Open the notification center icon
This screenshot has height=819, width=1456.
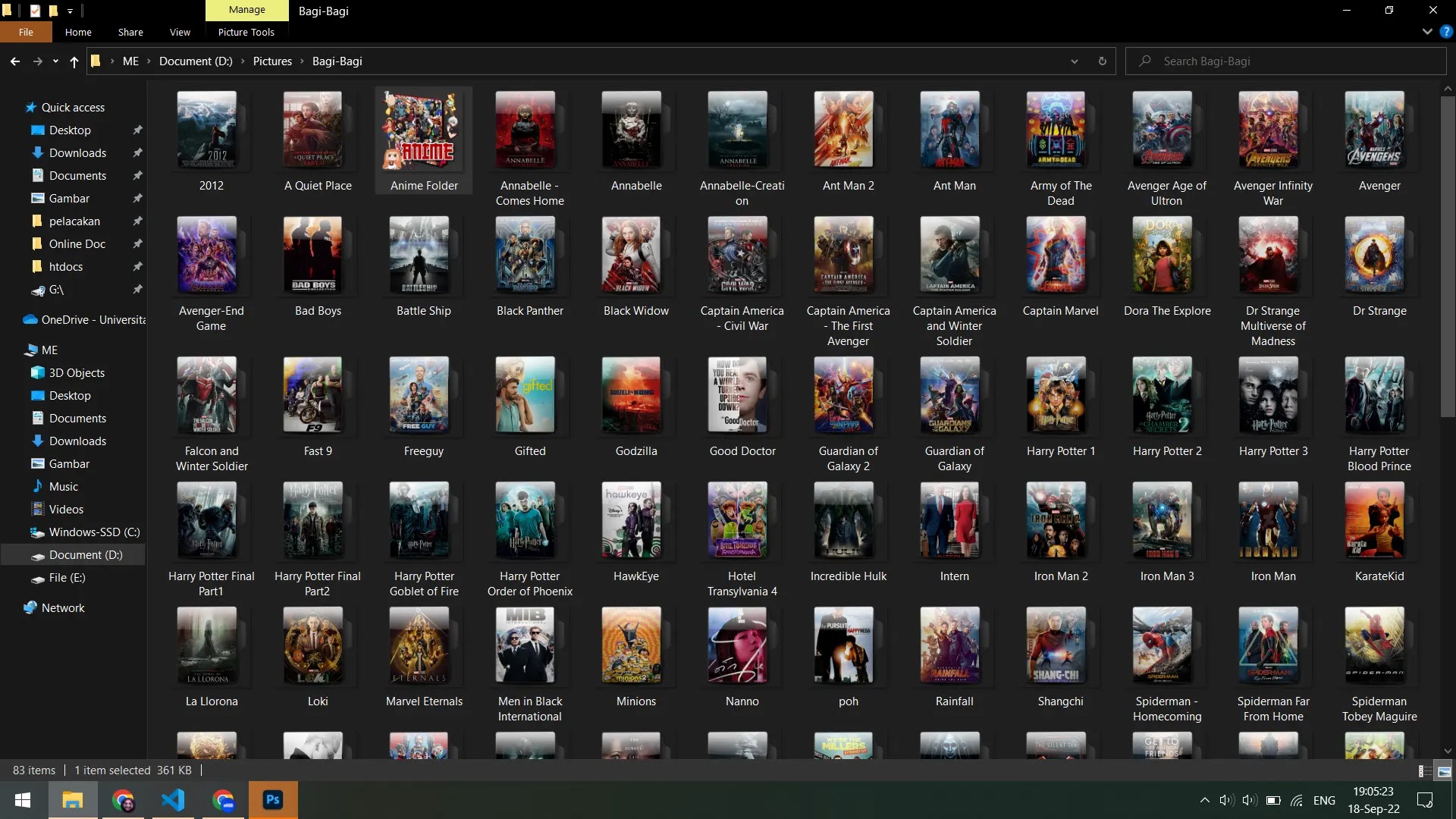(1425, 800)
